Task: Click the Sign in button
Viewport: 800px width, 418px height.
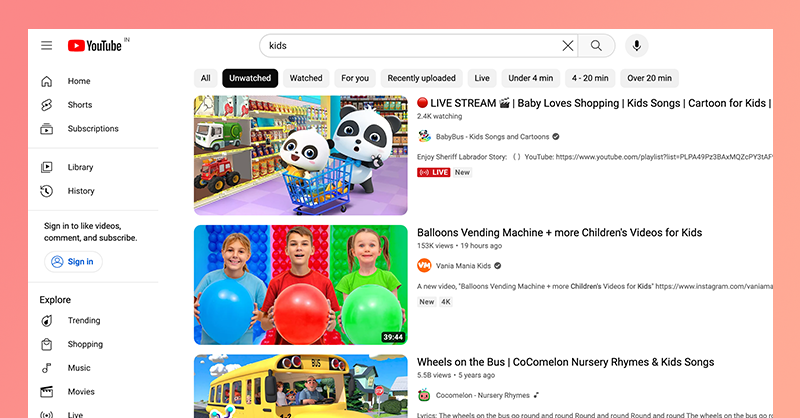Action: pyautogui.click(x=73, y=262)
